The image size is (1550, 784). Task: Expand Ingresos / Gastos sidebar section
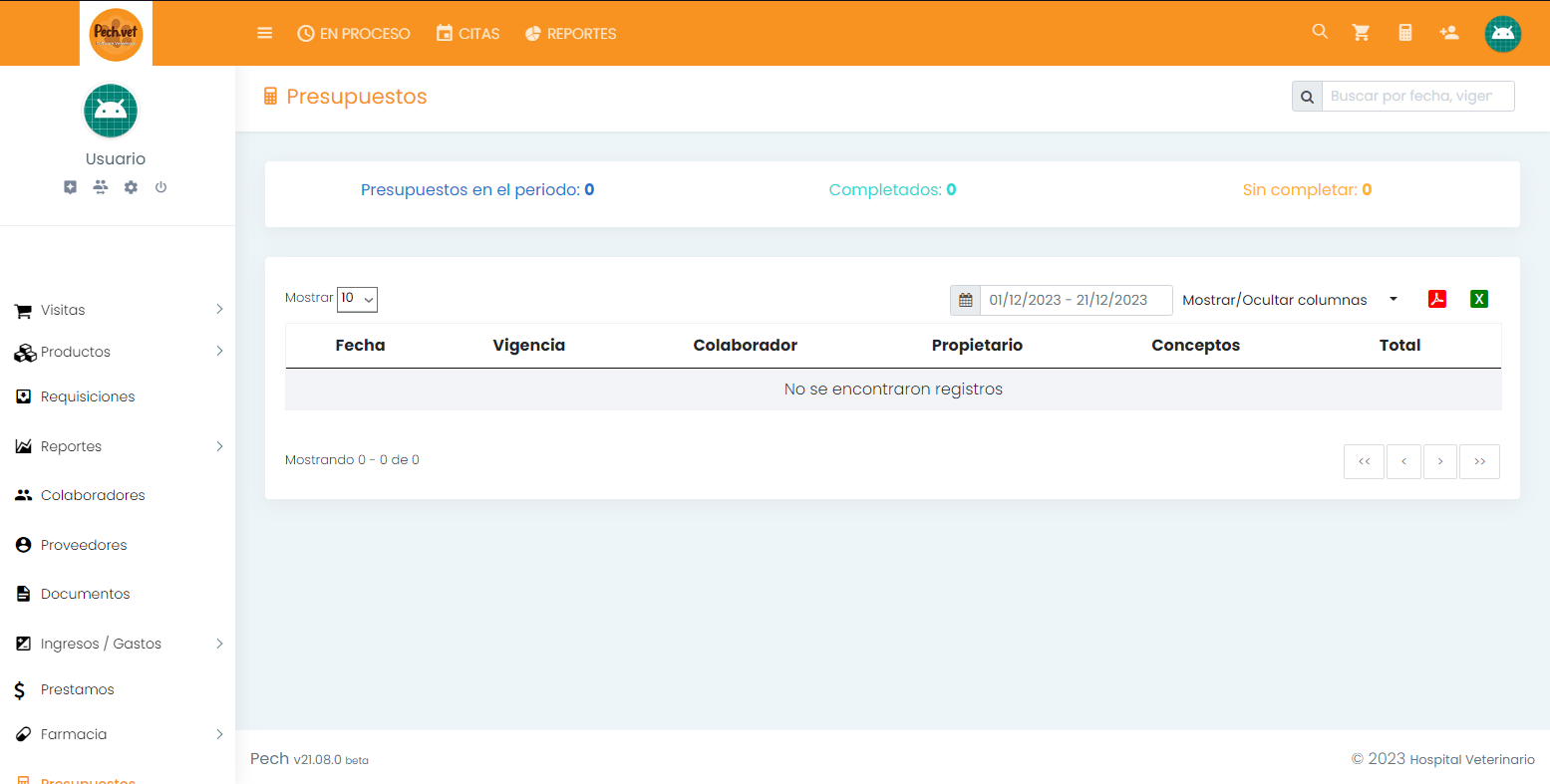coord(118,644)
